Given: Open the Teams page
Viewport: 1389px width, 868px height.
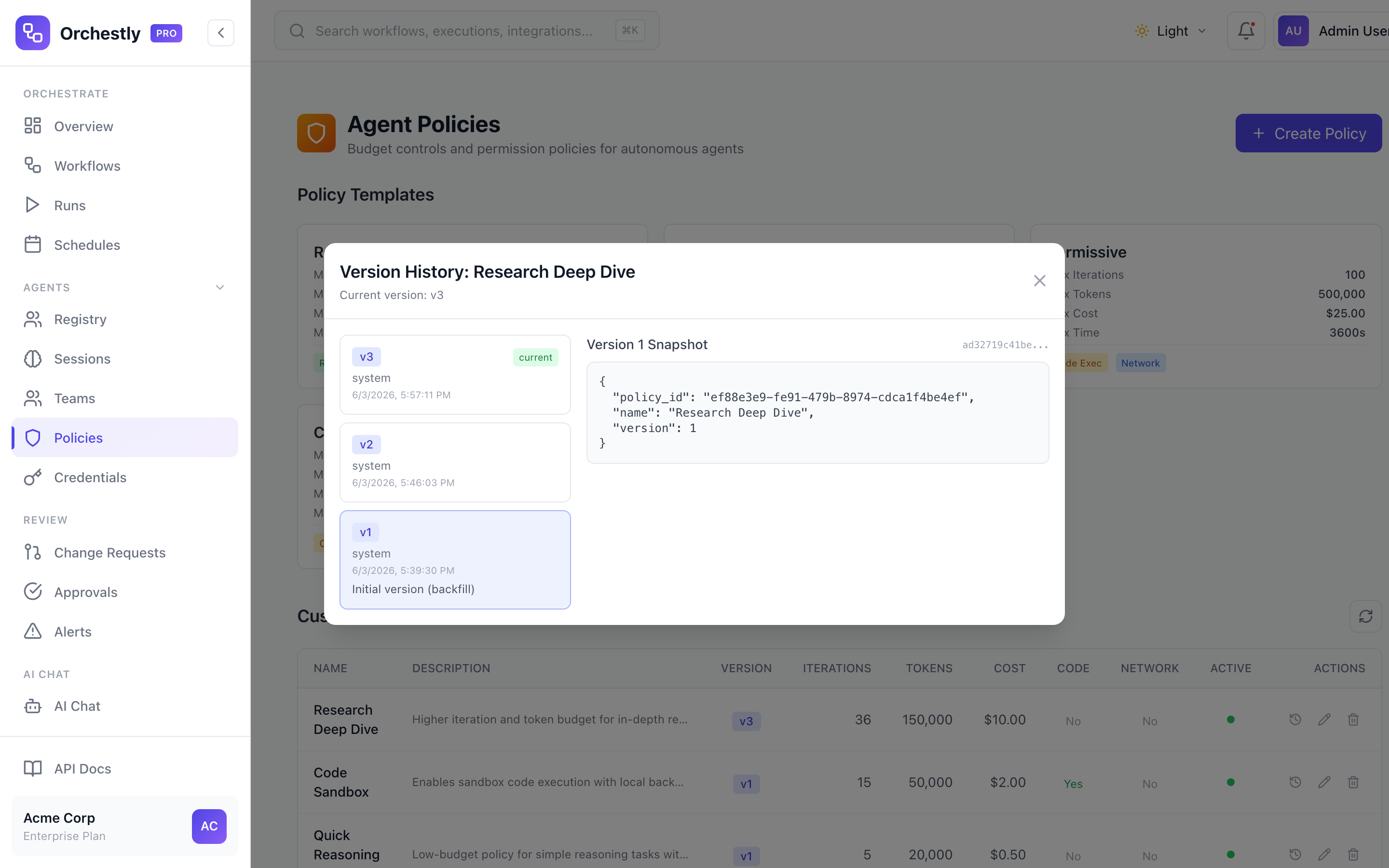Looking at the screenshot, I should click(x=124, y=398).
